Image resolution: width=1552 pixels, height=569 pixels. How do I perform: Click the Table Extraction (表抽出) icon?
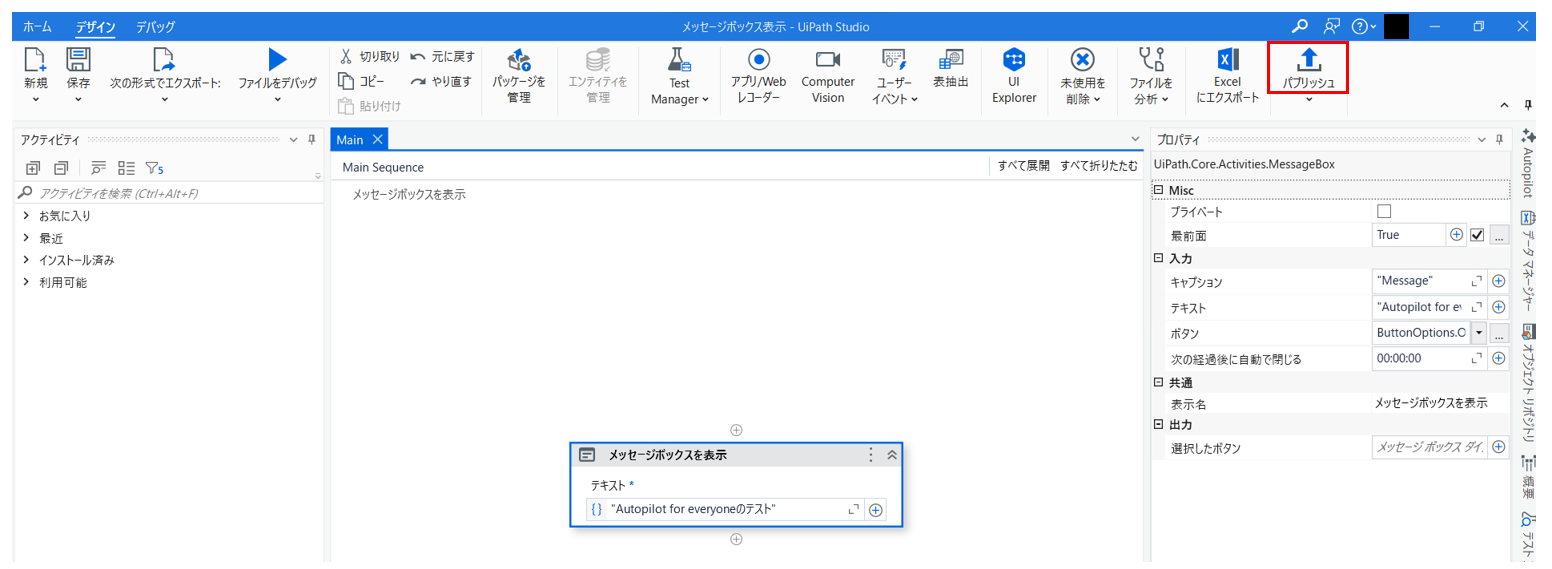point(950,60)
